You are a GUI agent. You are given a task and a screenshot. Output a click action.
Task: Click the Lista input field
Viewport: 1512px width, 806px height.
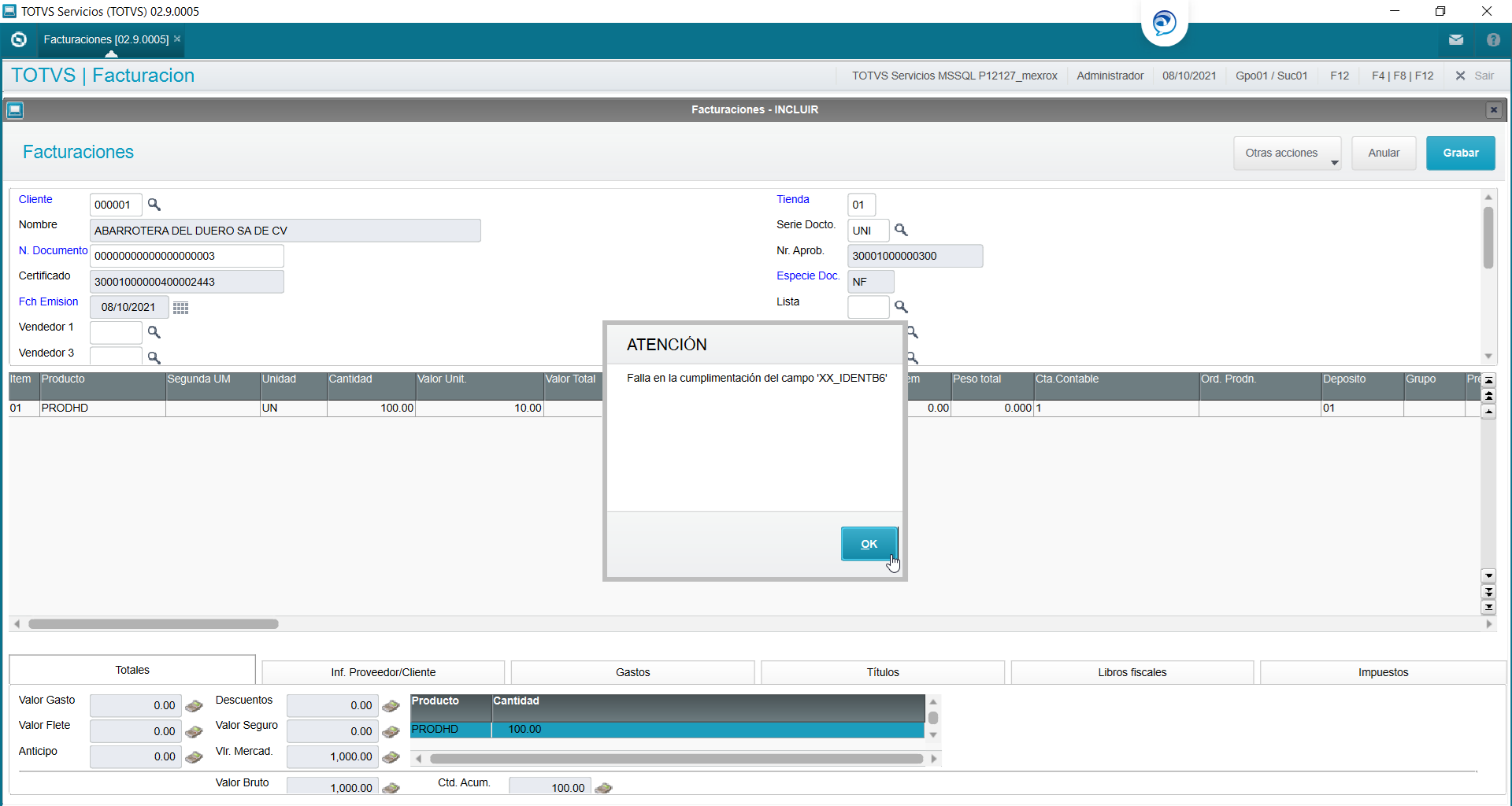(x=869, y=307)
